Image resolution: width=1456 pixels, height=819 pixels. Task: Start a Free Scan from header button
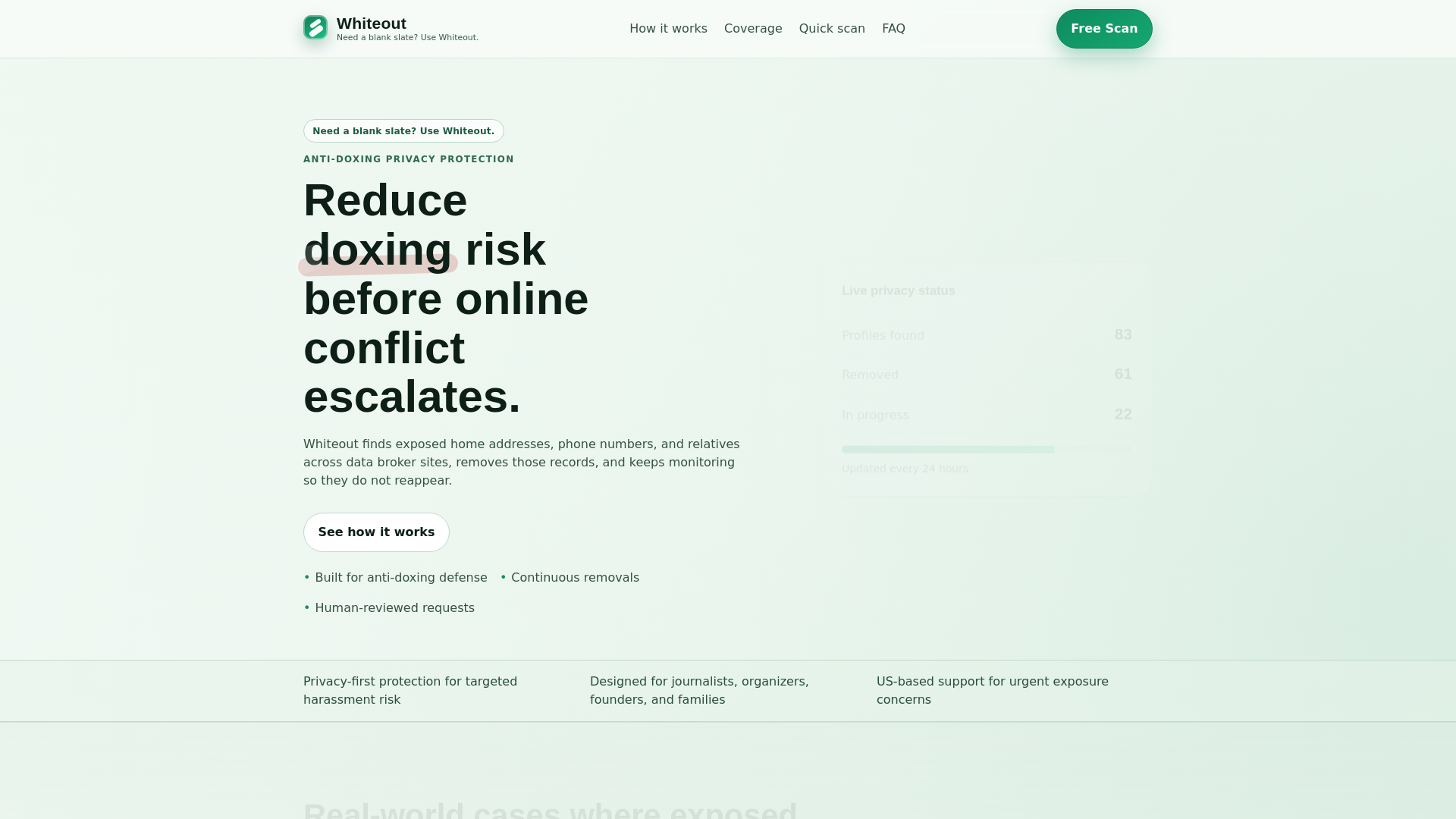(1104, 29)
